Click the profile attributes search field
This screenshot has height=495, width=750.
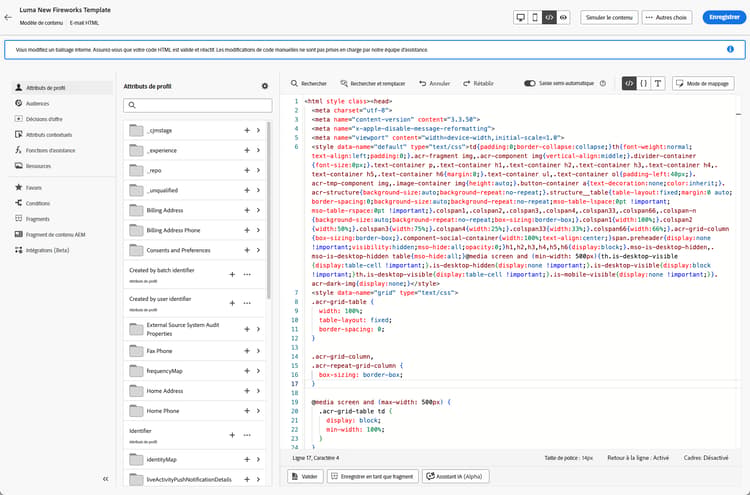pos(198,105)
